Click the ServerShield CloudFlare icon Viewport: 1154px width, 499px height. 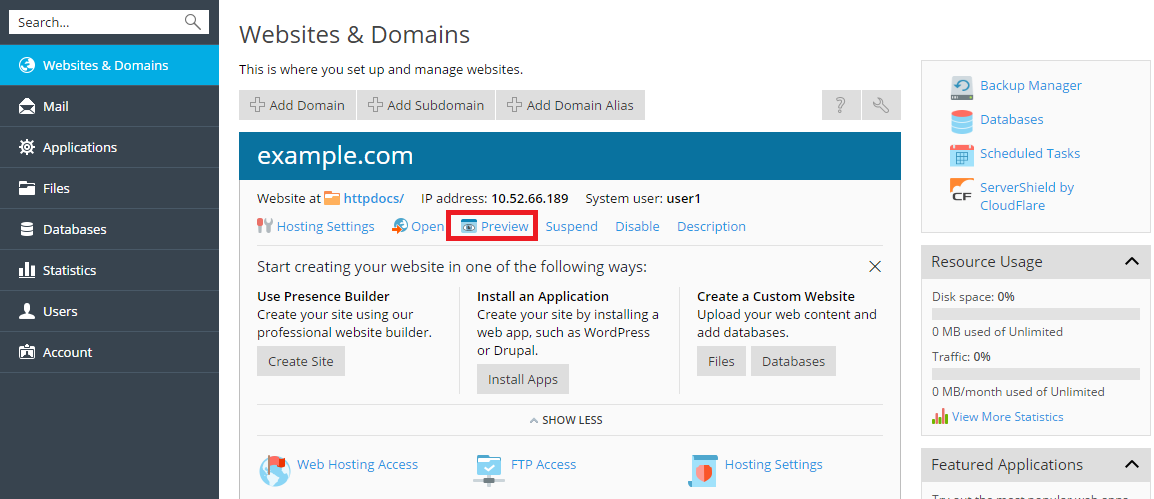pyautogui.click(x=962, y=190)
